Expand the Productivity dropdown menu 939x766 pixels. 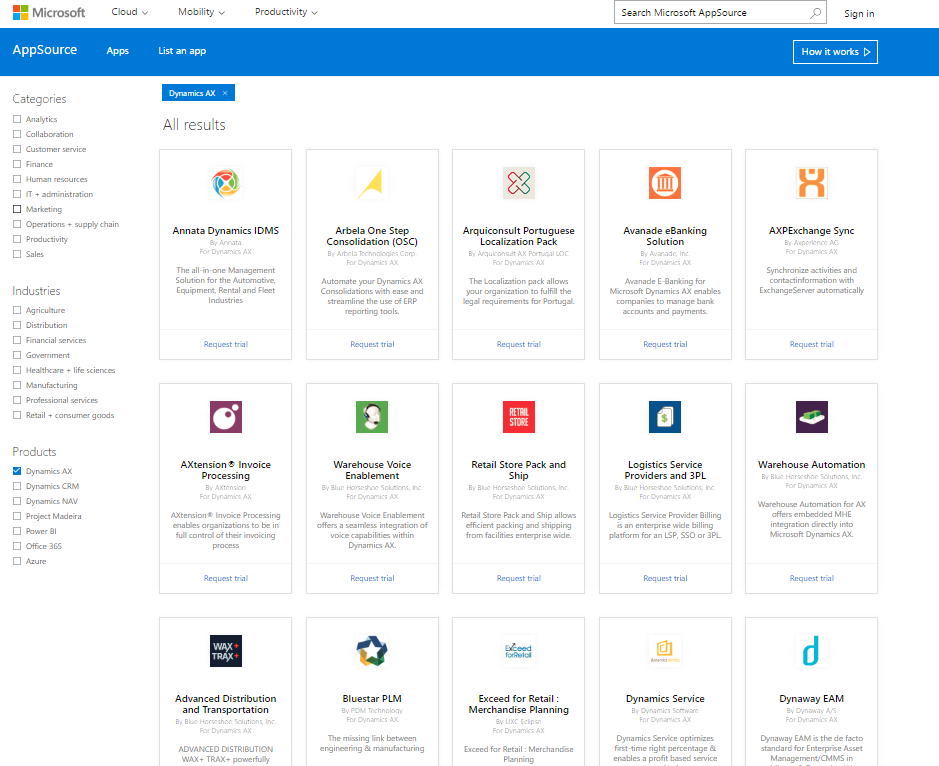coord(286,13)
